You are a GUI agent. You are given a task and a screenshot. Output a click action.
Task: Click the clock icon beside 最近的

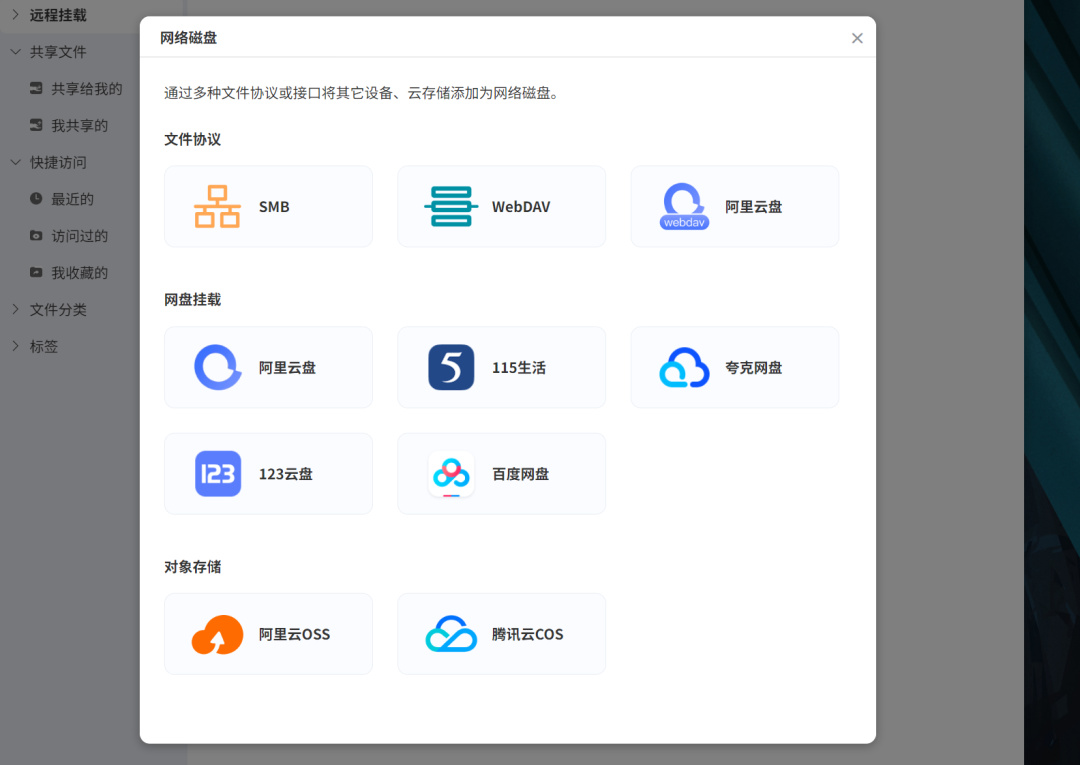point(36,198)
